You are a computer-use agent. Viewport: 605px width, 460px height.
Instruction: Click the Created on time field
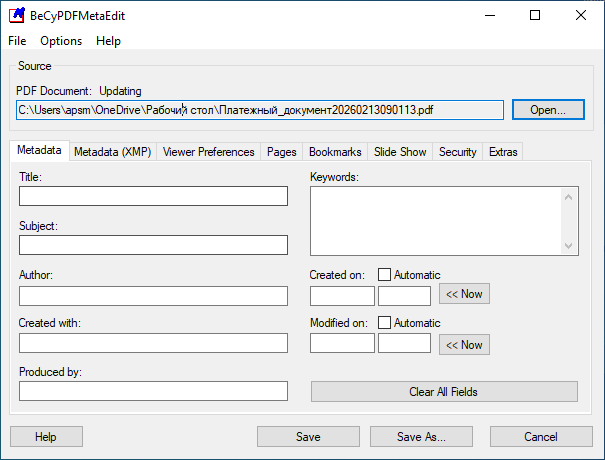pyautogui.click(x=404, y=296)
